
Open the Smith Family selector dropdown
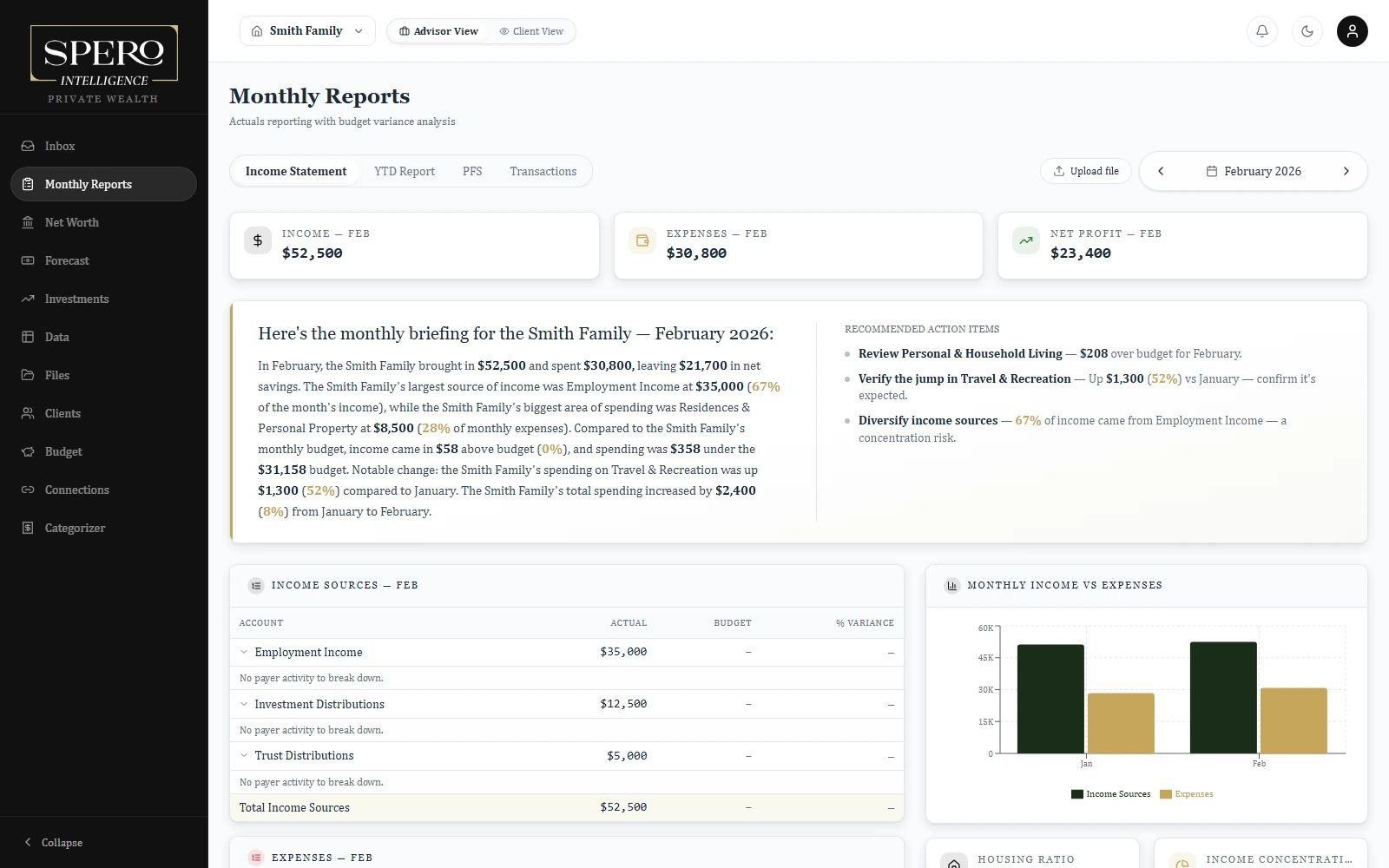307,31
